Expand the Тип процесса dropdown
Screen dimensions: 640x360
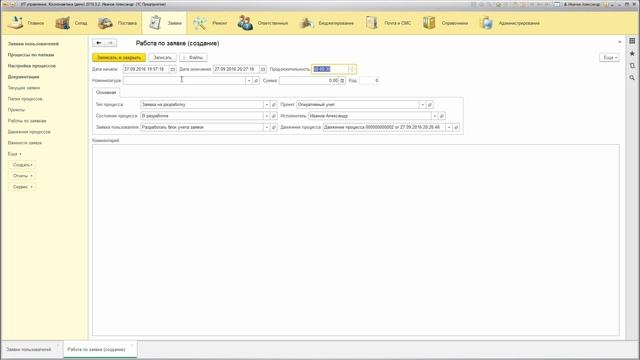click(x=267, y=105)
